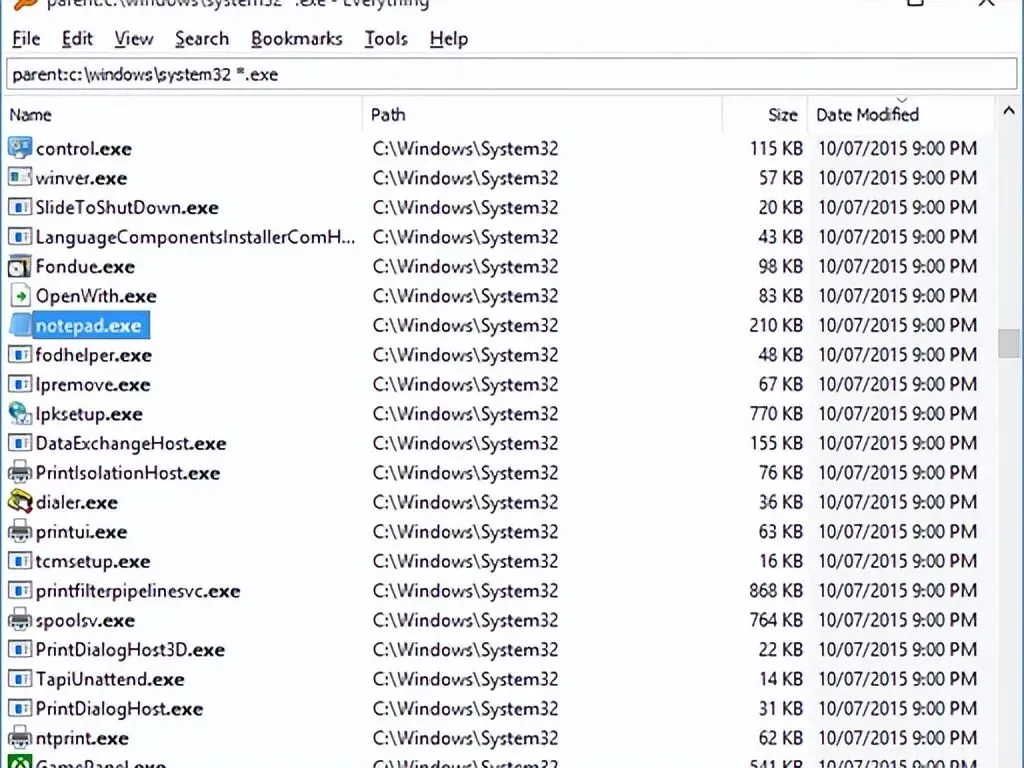Select the lpksetup.exe file name
The height and width of the screenshot is (768, 1024).
tap(89, 413)
